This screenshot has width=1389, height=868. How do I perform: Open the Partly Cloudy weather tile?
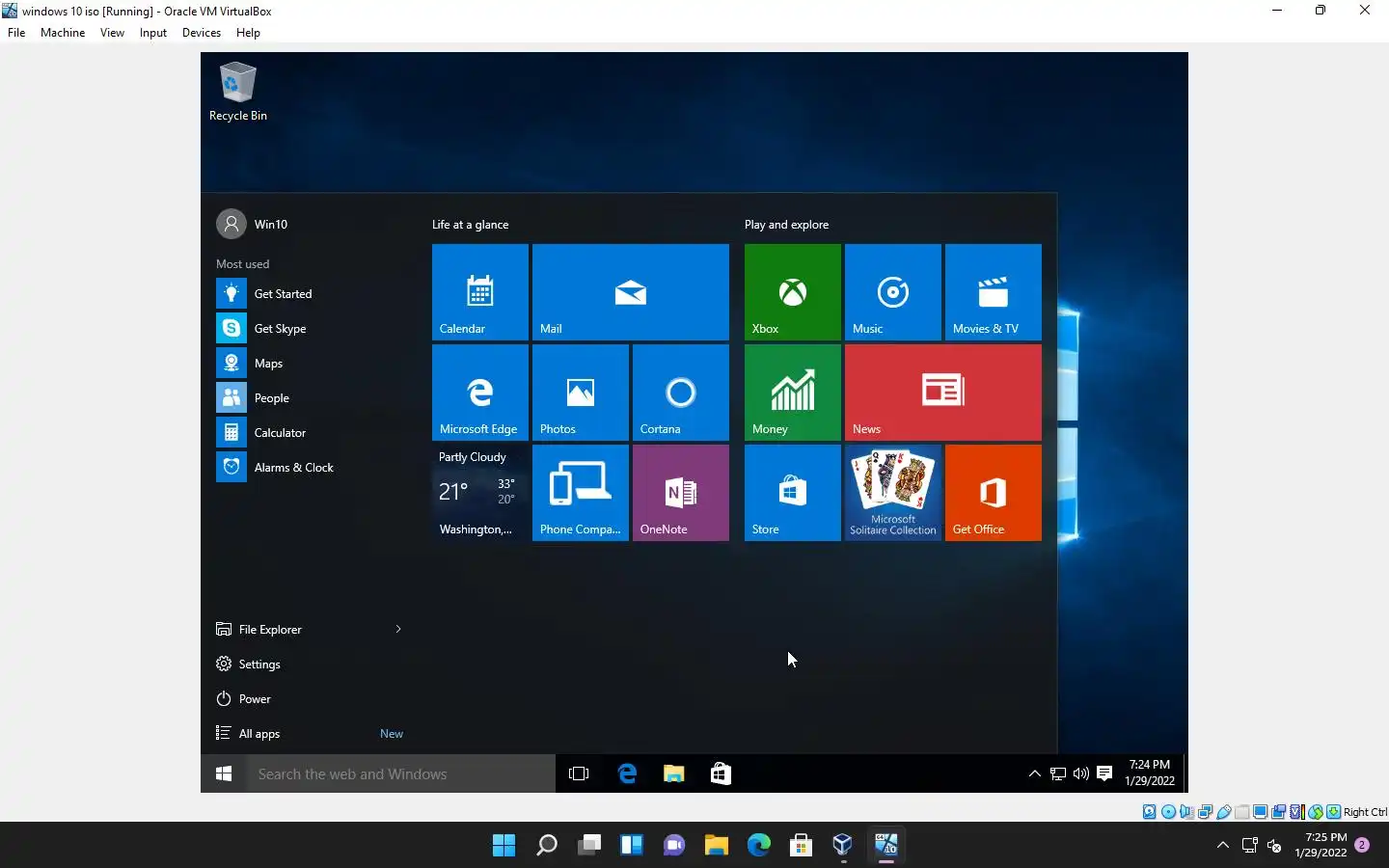click(480, 493)
